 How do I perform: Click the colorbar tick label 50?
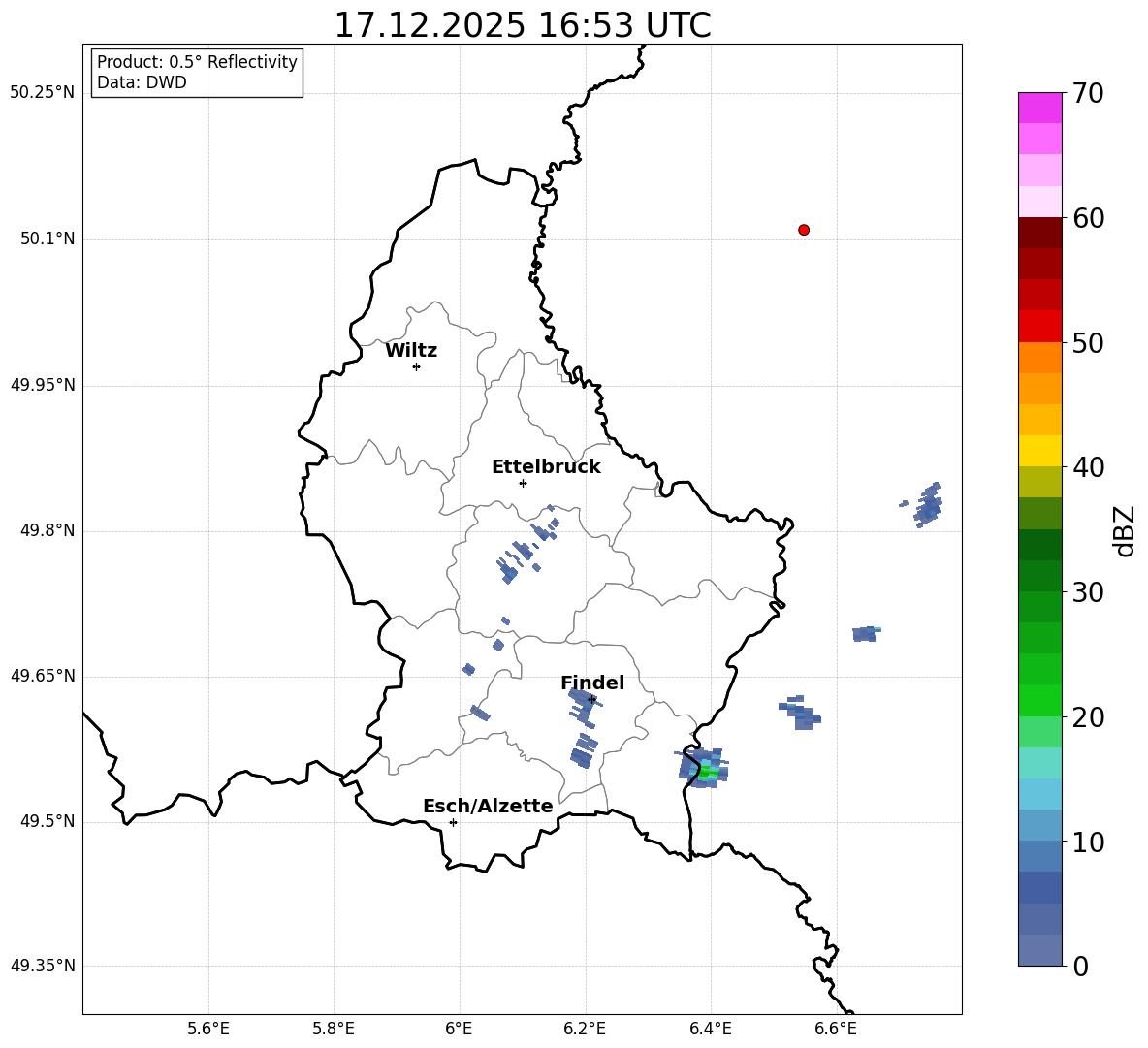coord(1088,343)
